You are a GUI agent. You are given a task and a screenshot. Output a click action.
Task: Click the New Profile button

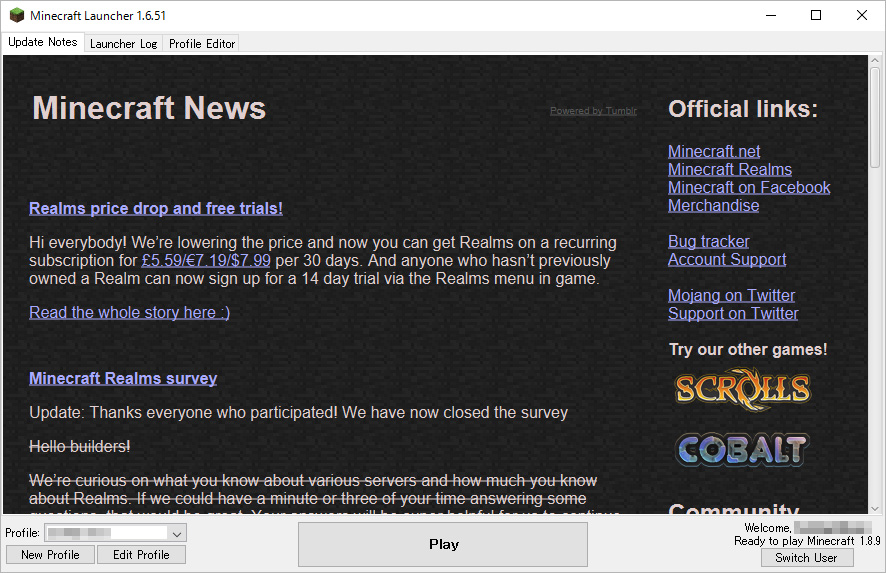(x=50, y=555)
